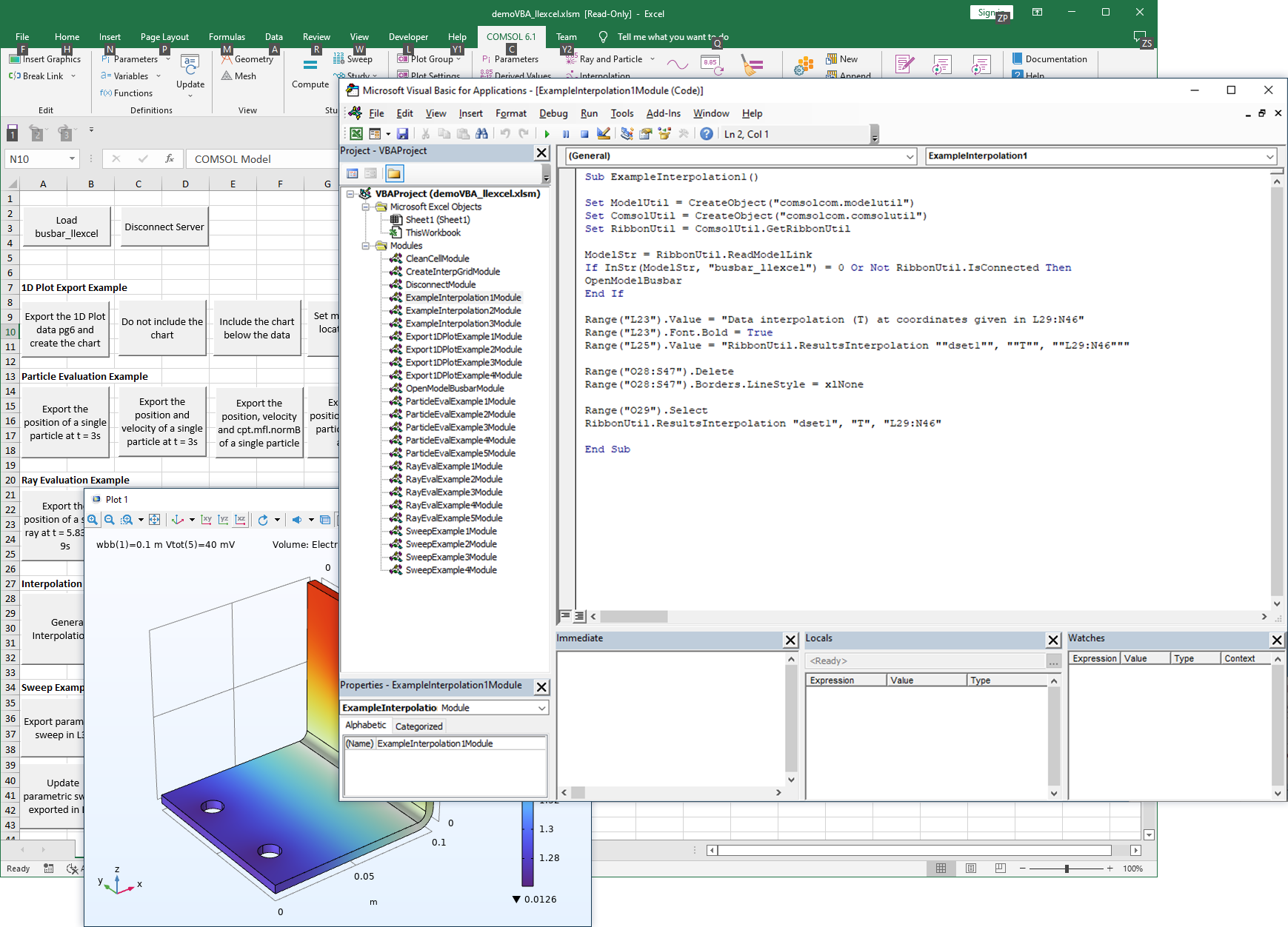Click Zoom In icon in Plot 1 window
The image size is (1288, 927).
coord(93,520)
